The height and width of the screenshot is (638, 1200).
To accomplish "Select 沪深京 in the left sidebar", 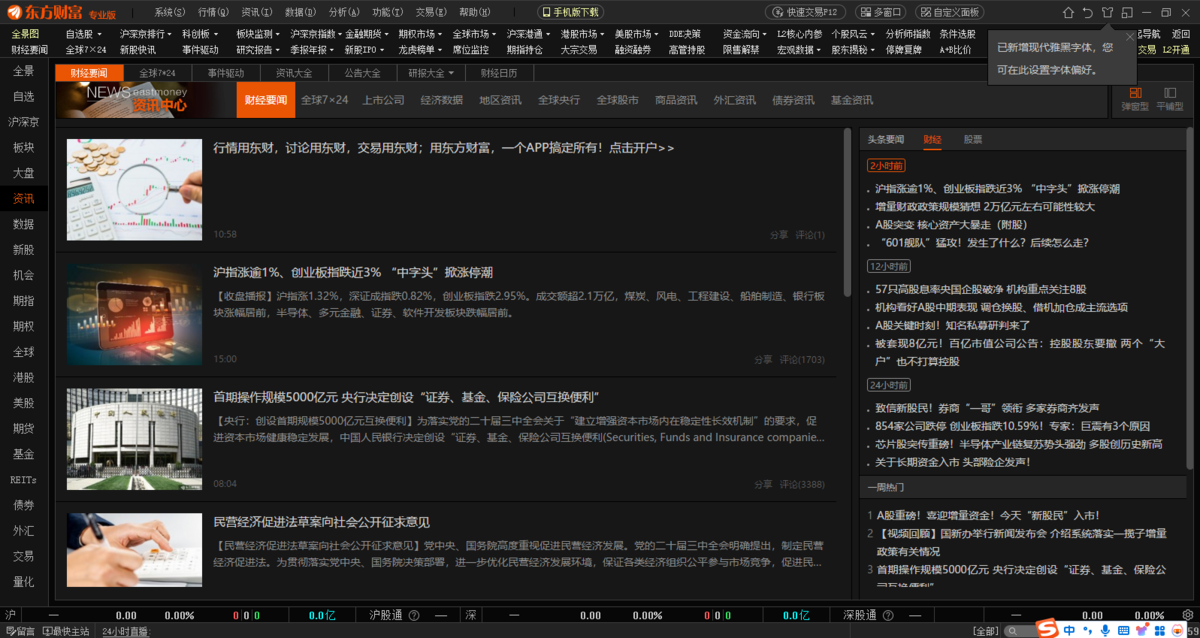I will tap(23, 122).
